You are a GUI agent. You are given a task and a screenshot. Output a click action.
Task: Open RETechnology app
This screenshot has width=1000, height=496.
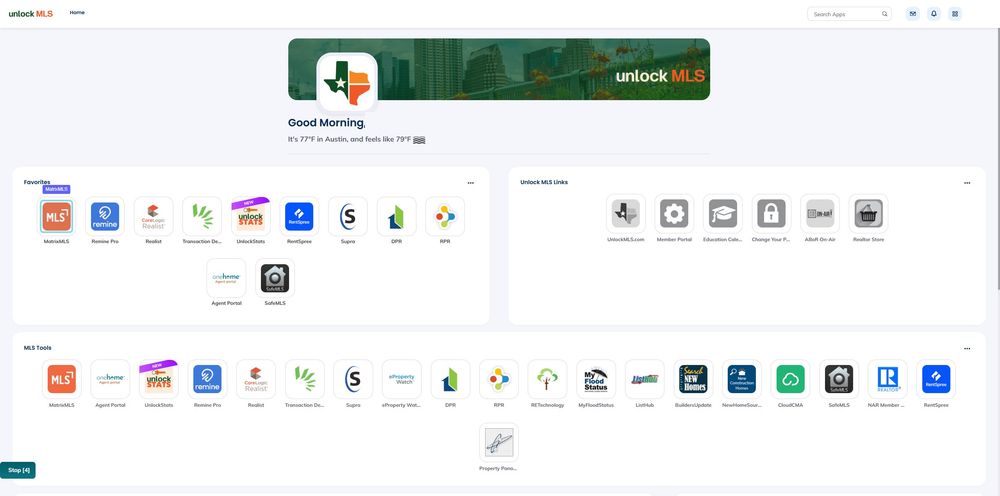pos(547,379)
